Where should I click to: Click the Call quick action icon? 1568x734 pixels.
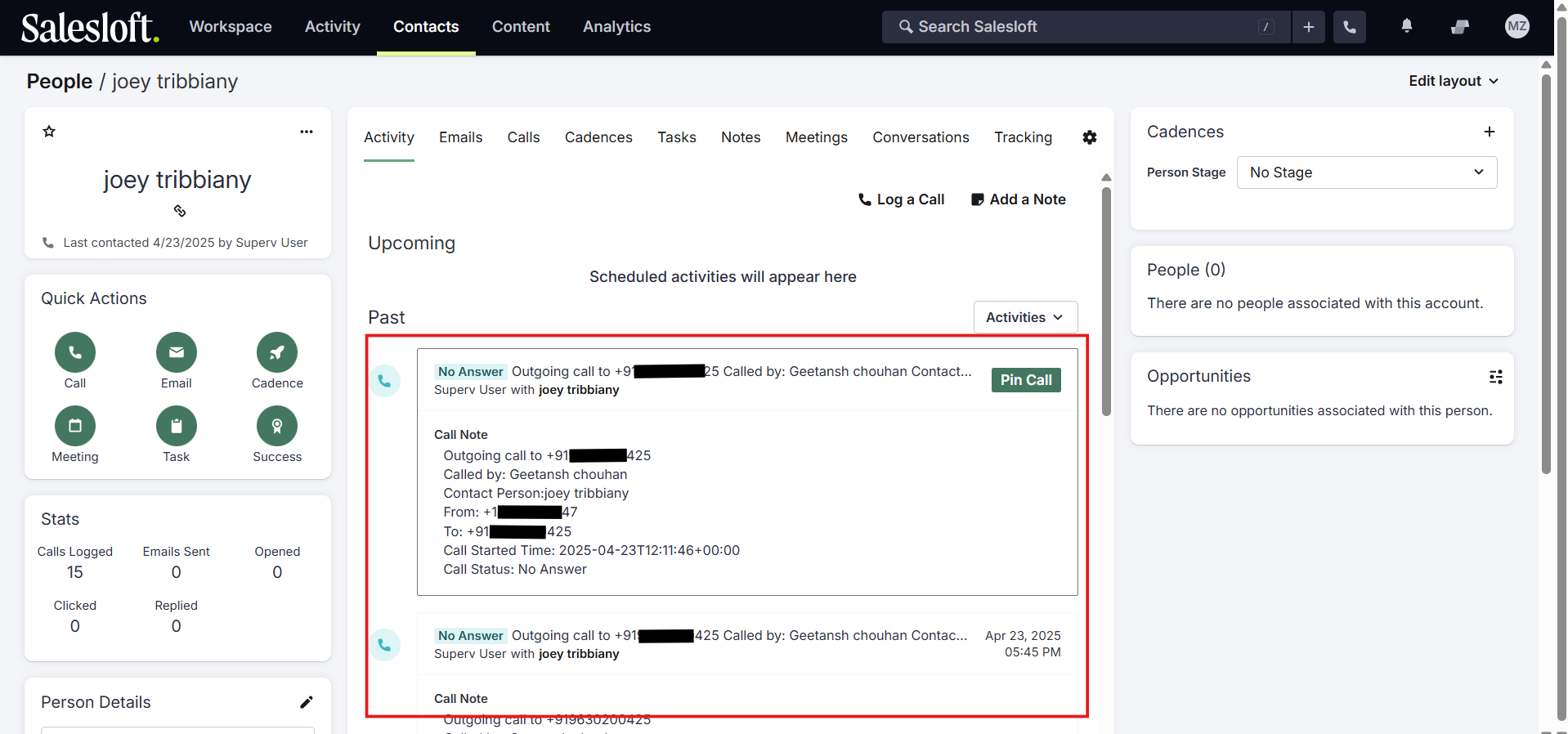pyautogui.click(x=75, y=352)
